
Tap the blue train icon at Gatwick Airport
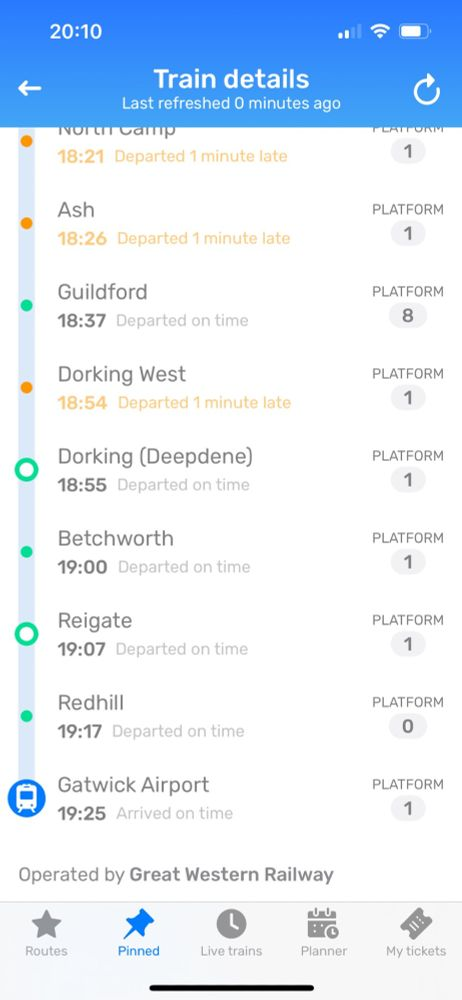[26, 798]
